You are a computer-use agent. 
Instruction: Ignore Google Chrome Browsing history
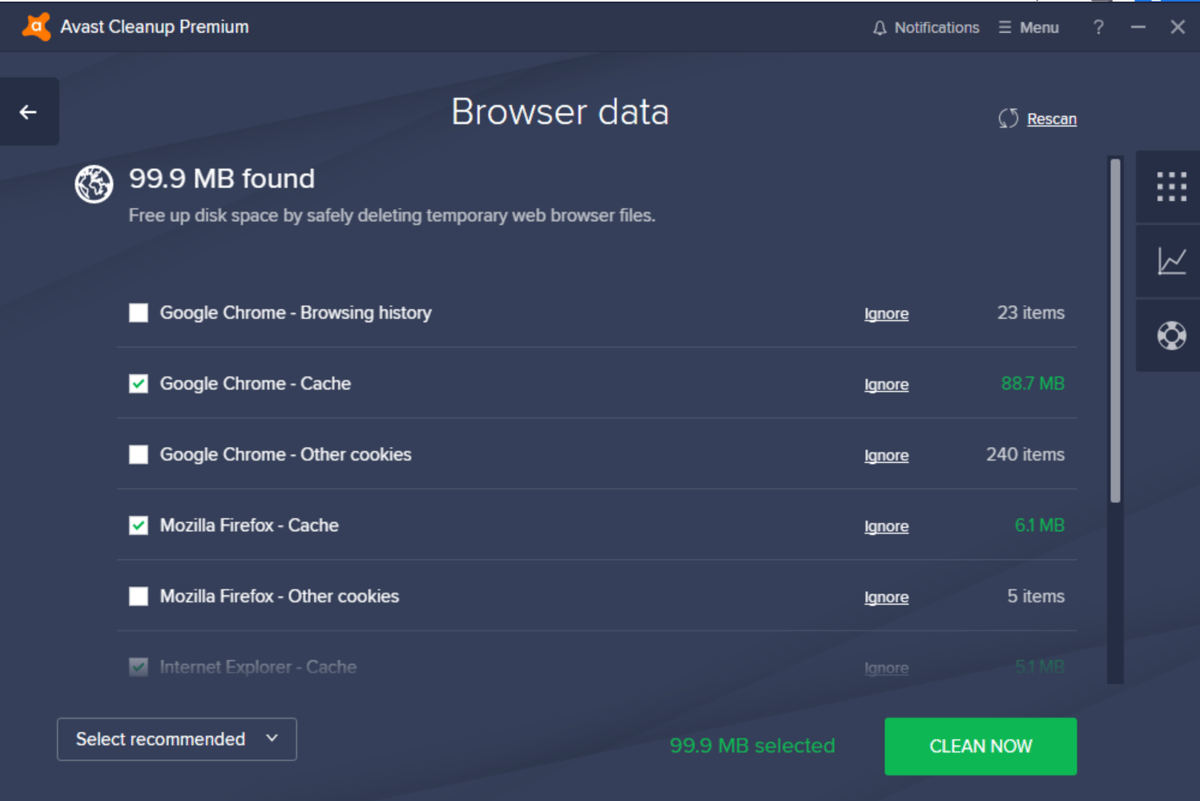click(x=886, y=314)
